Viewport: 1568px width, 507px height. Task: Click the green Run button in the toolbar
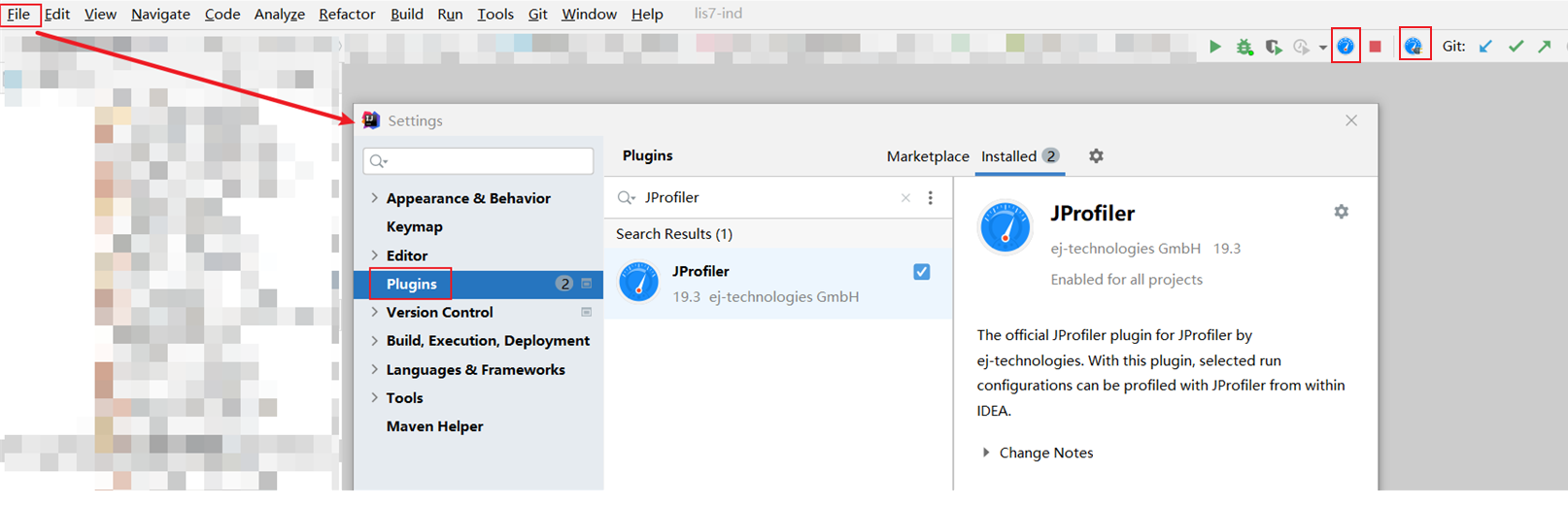[1214, 47]
